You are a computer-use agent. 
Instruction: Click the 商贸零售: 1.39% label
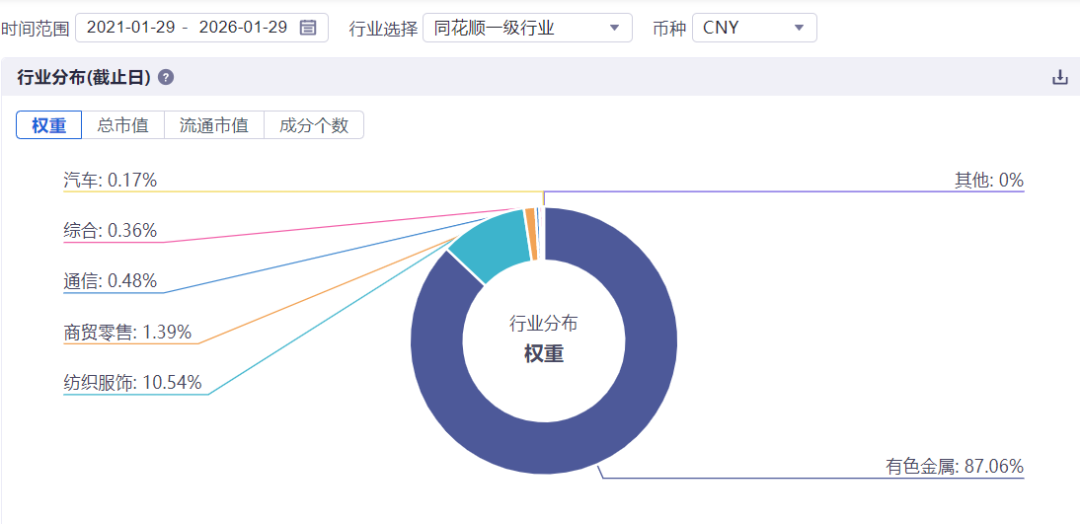[x=127, y=332]
